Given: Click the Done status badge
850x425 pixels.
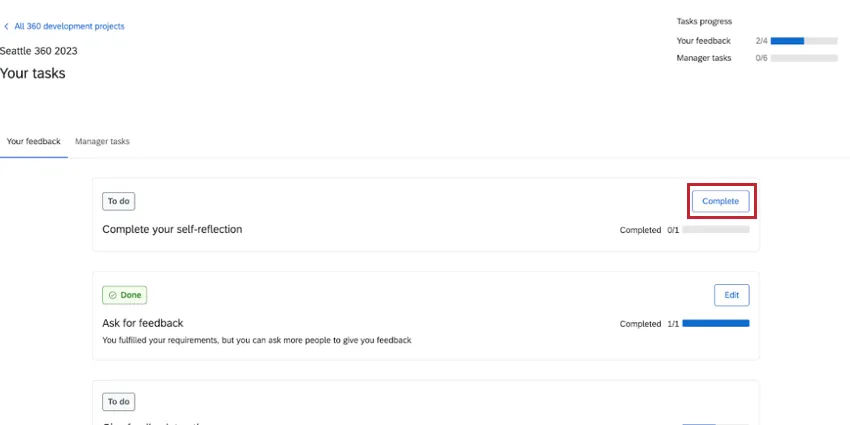Looking at the screenshot, I should point(125,295).
